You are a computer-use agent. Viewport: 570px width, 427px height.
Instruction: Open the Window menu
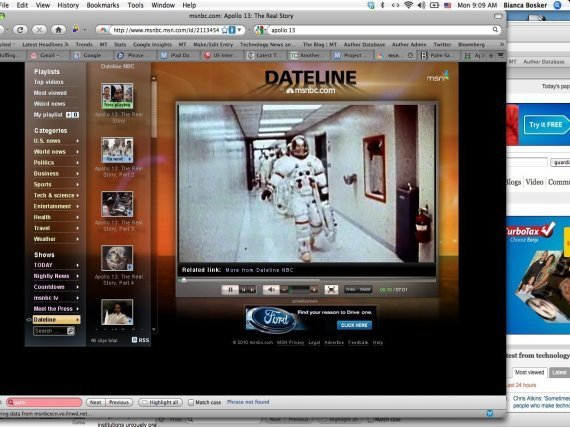pos(163,5)
